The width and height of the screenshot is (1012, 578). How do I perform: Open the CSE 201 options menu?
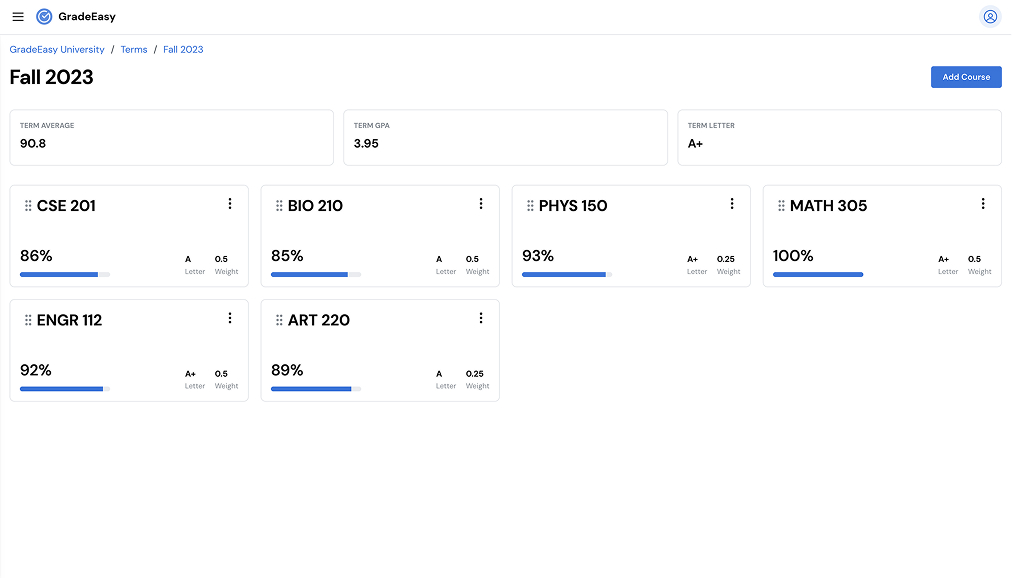click(230, 203)
